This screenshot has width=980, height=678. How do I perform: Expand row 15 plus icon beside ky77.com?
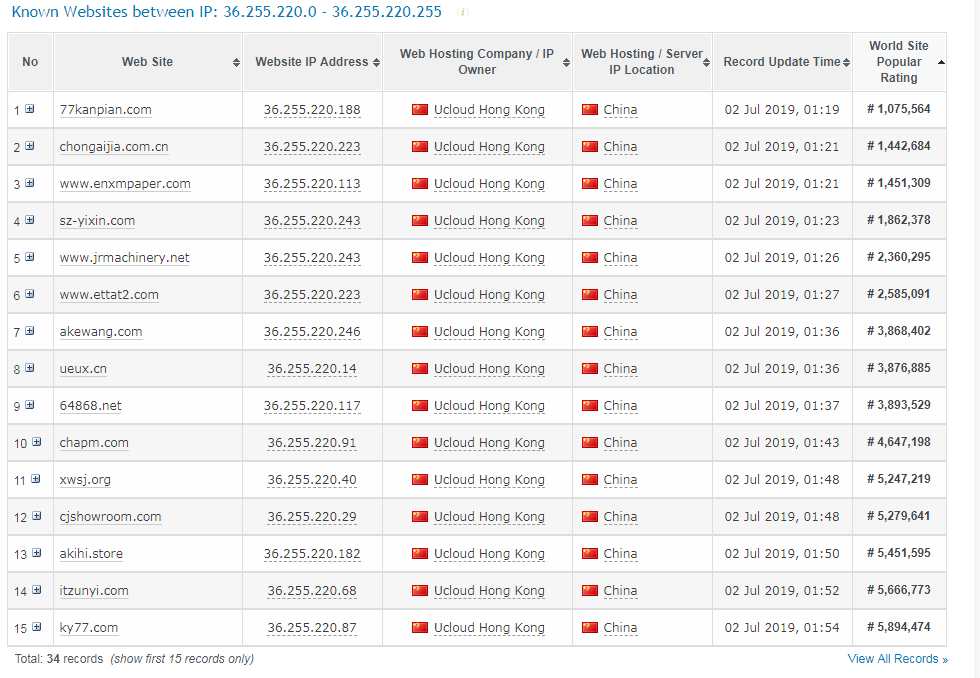(36, 627)
